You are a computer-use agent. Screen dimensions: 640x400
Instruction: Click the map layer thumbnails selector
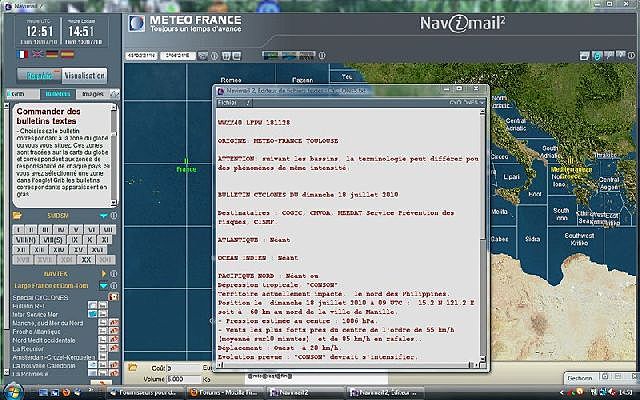coord(289,55)
